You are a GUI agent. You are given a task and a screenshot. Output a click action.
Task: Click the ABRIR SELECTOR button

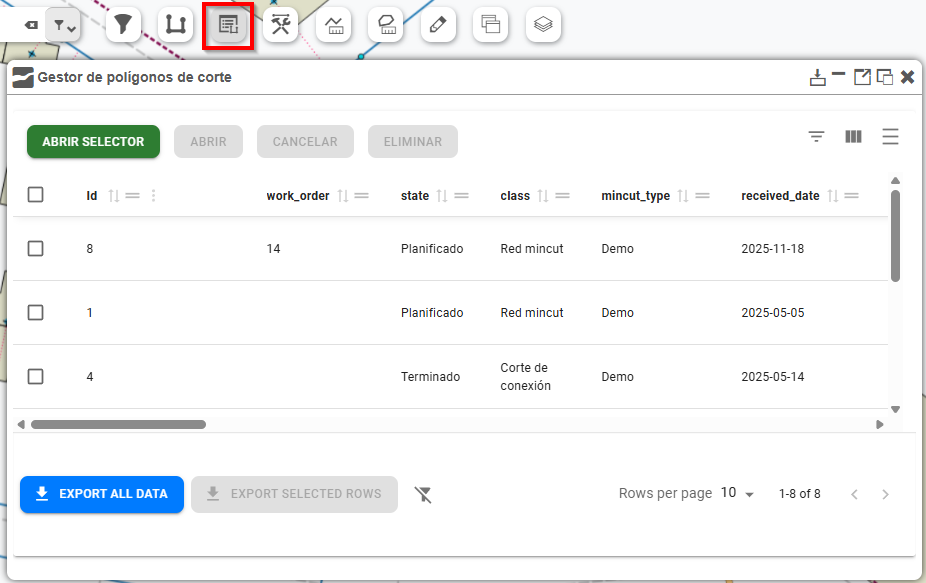coord(93,142)
